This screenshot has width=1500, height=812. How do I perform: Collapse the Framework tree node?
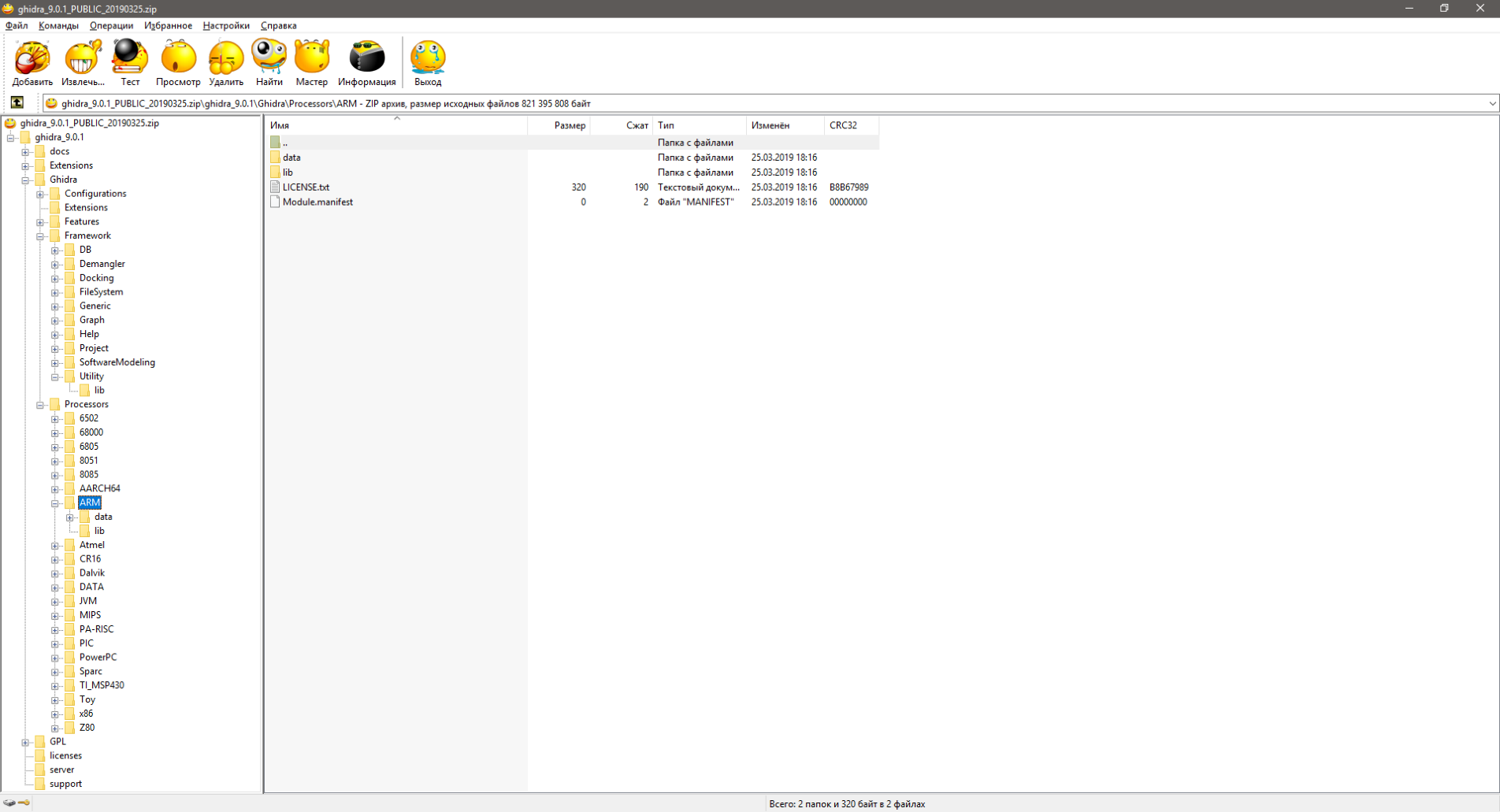(40, 236)
